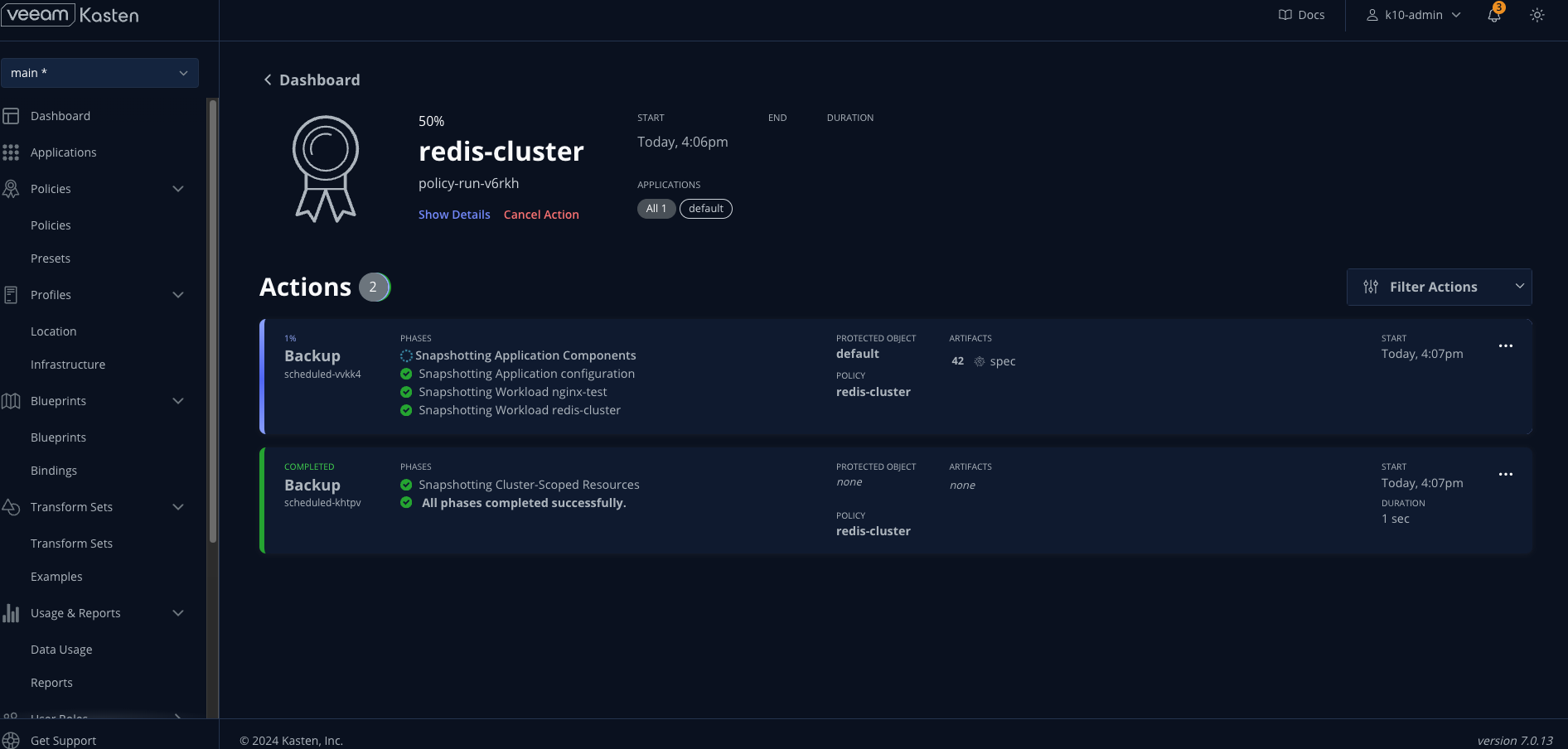Open the in-progress Backup scheduled-vvkk4 card
Image resolution: width=1568 pixels, height=749 pixels.
(896, 377)
